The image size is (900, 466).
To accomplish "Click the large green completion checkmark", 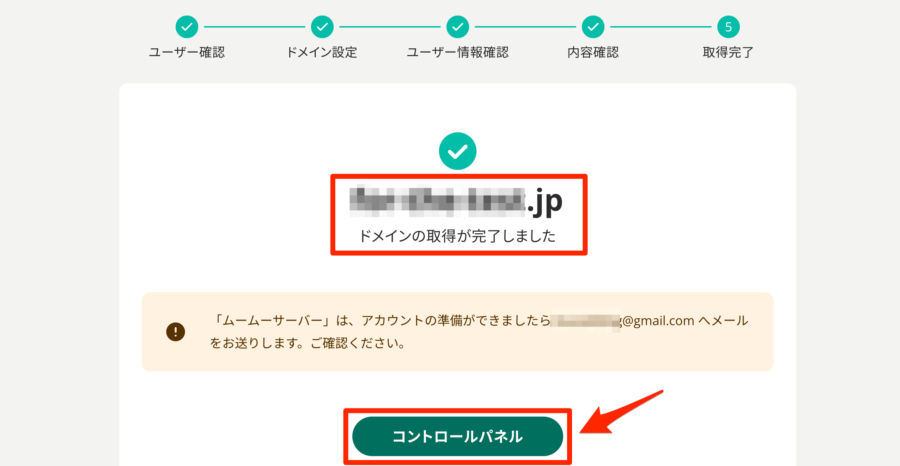I will (457, 151).
